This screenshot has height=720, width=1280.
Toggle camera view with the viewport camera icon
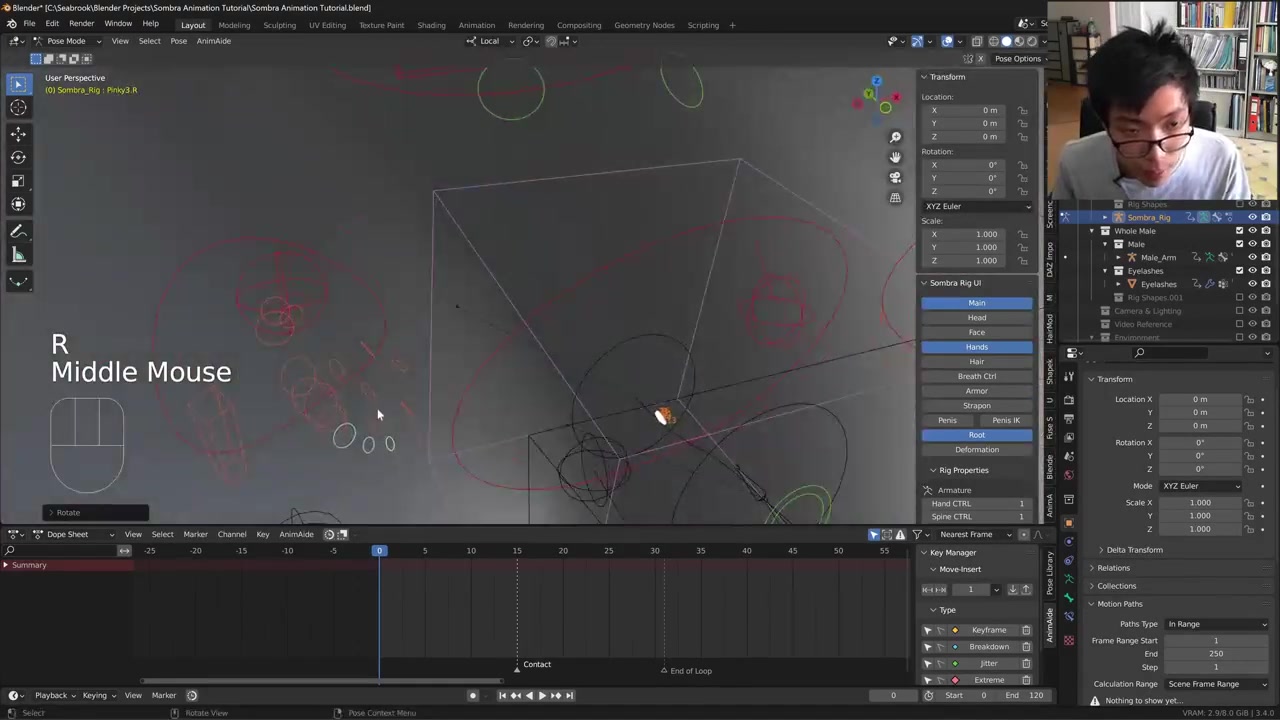click(x=895, y=177)
